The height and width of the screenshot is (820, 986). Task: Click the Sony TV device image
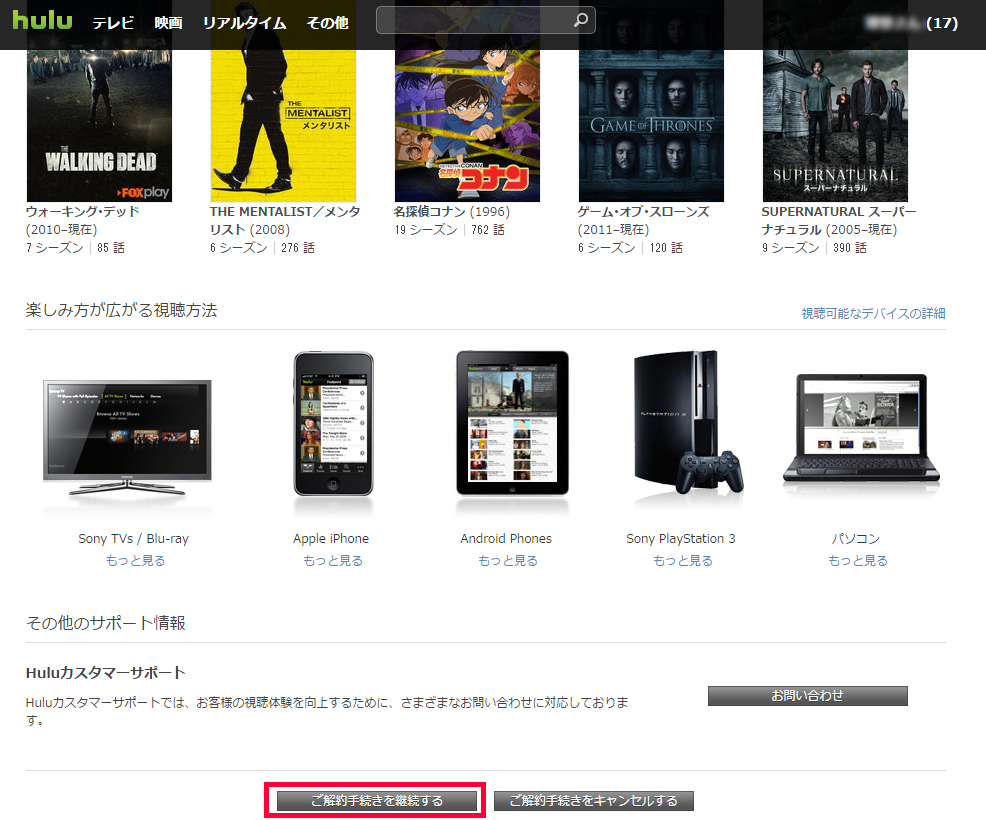point(127,436)
